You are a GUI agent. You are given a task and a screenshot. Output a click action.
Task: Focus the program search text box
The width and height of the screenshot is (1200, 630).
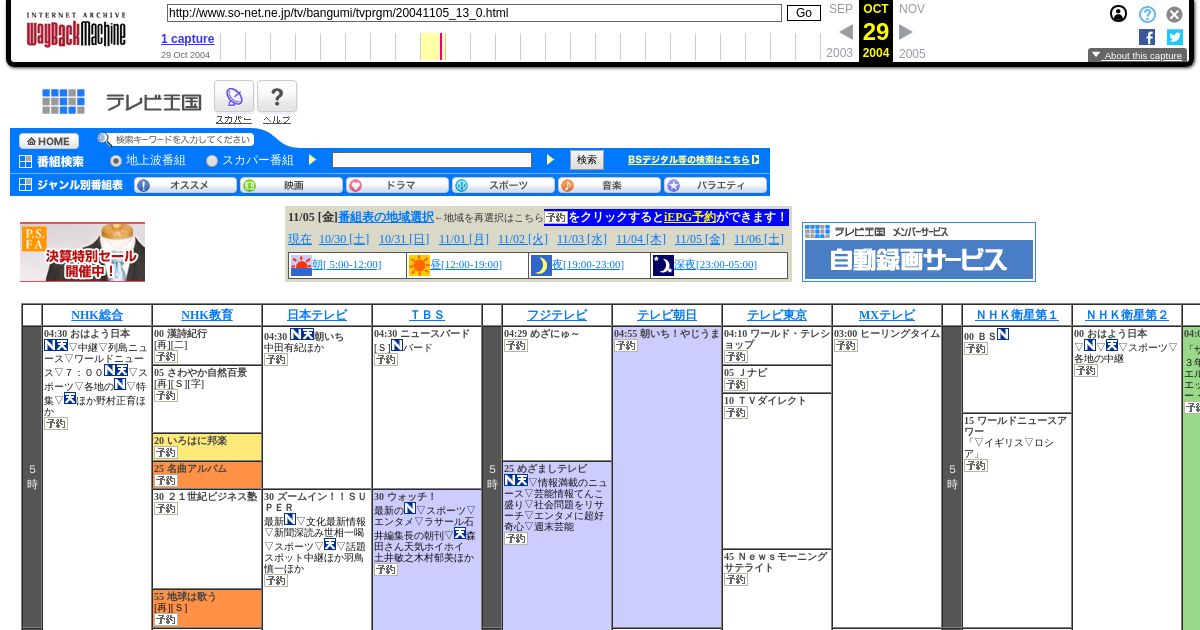point(432,160)
